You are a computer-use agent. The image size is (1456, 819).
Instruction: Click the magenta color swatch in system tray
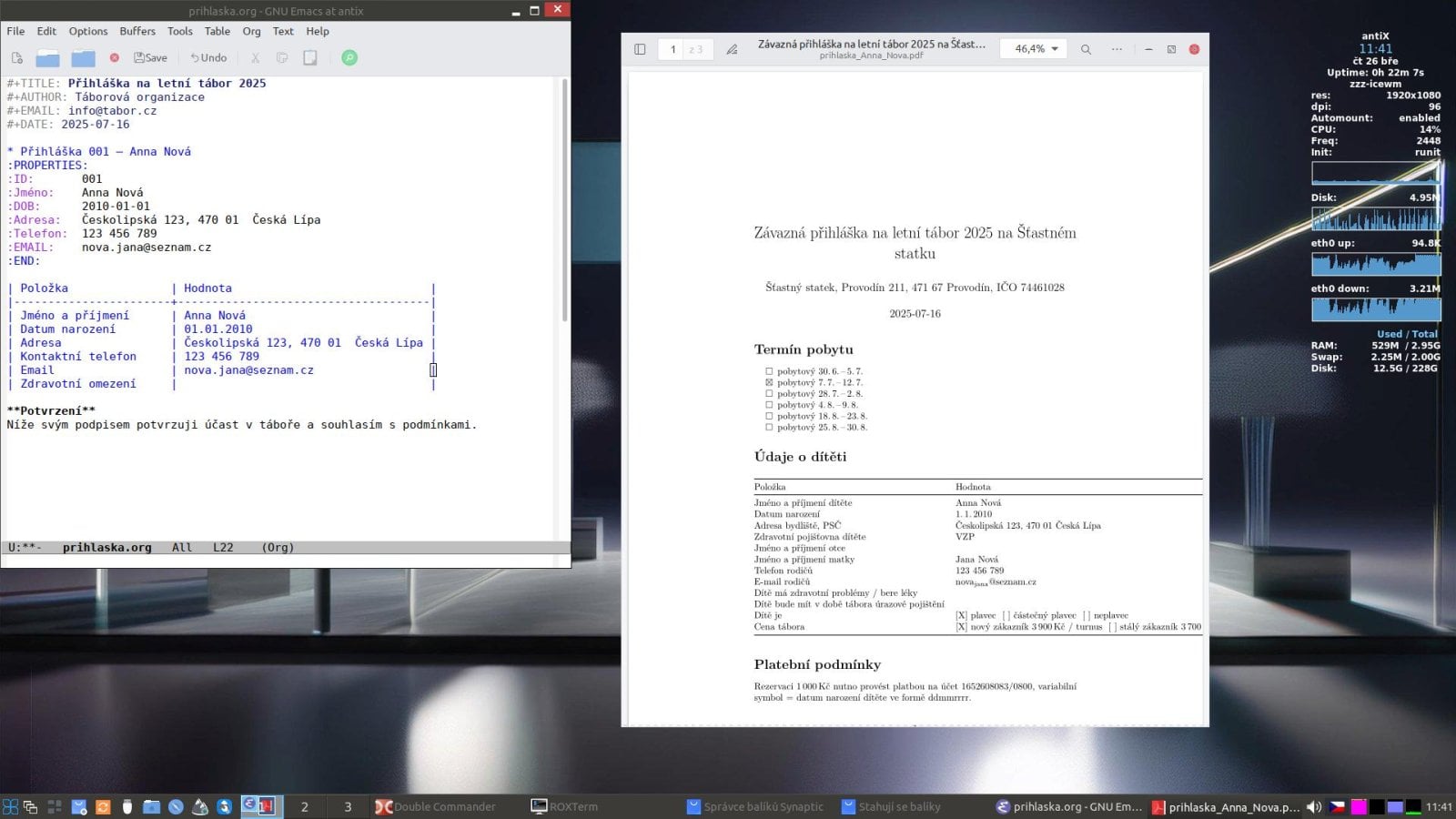(x=1359, y=807)
